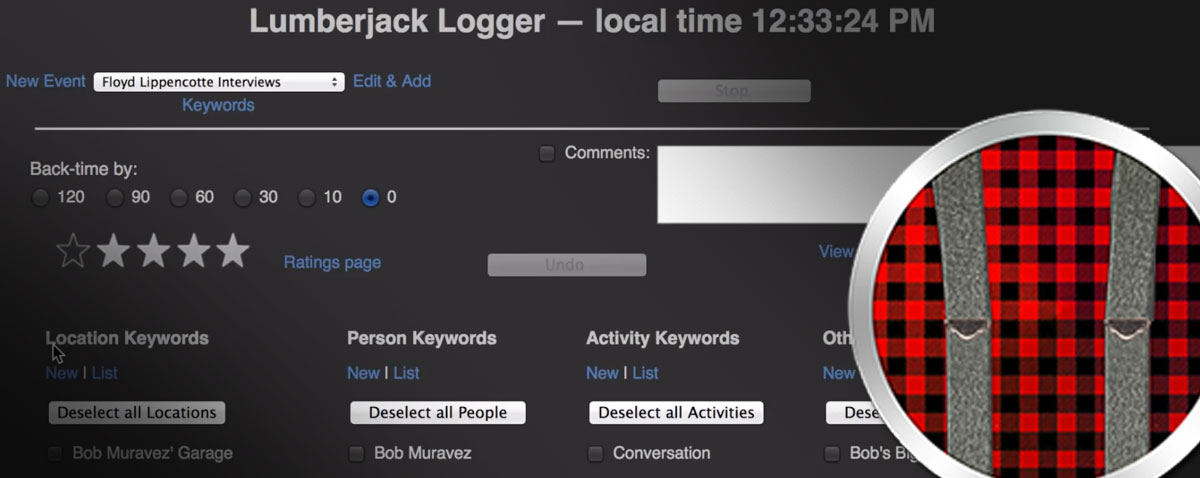Click New under Activity Keywords
This screenshot has width=1200, height=478.
pos(602,373)
